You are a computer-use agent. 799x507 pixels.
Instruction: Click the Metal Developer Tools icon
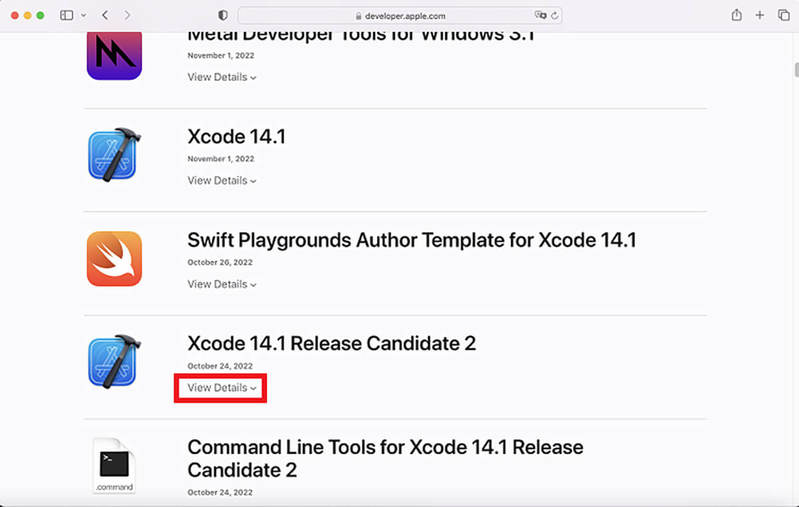tap(114, 56)
